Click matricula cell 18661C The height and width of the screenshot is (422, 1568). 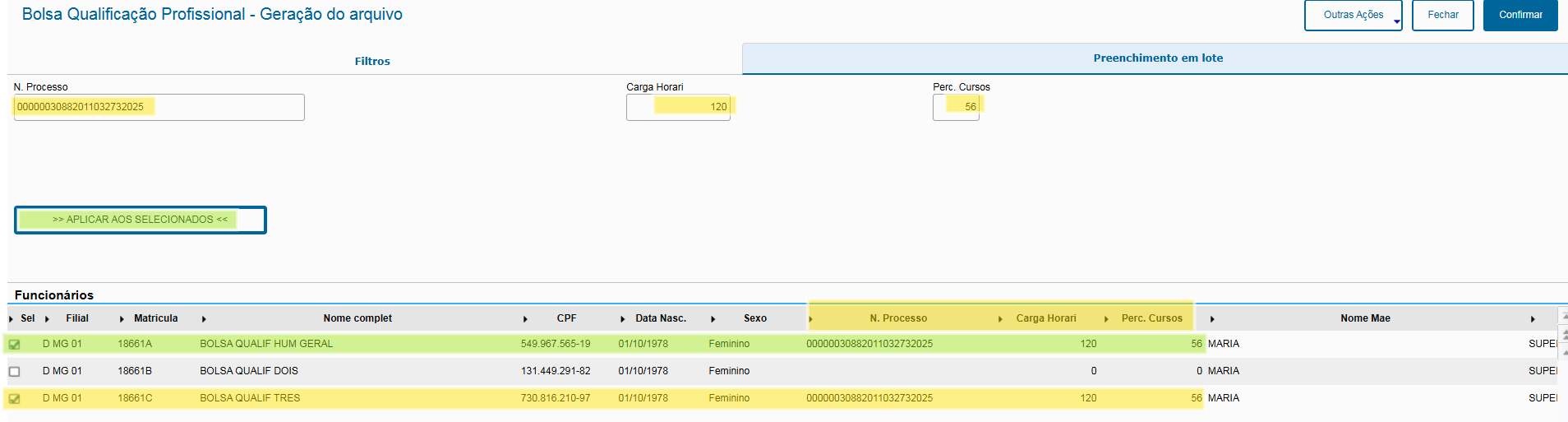135,398
